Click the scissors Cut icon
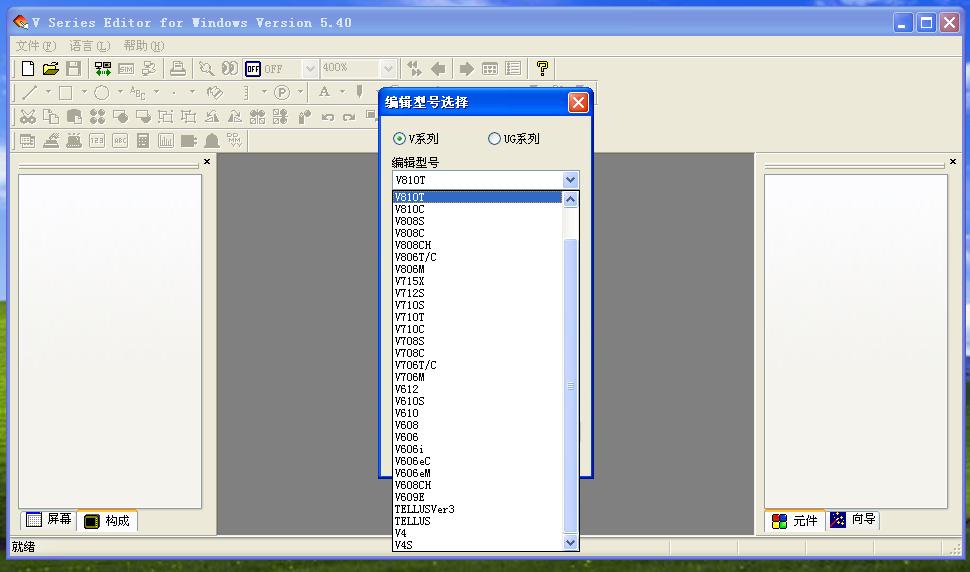The height and width of the screenshot is (572, 970). pos(28,117)
